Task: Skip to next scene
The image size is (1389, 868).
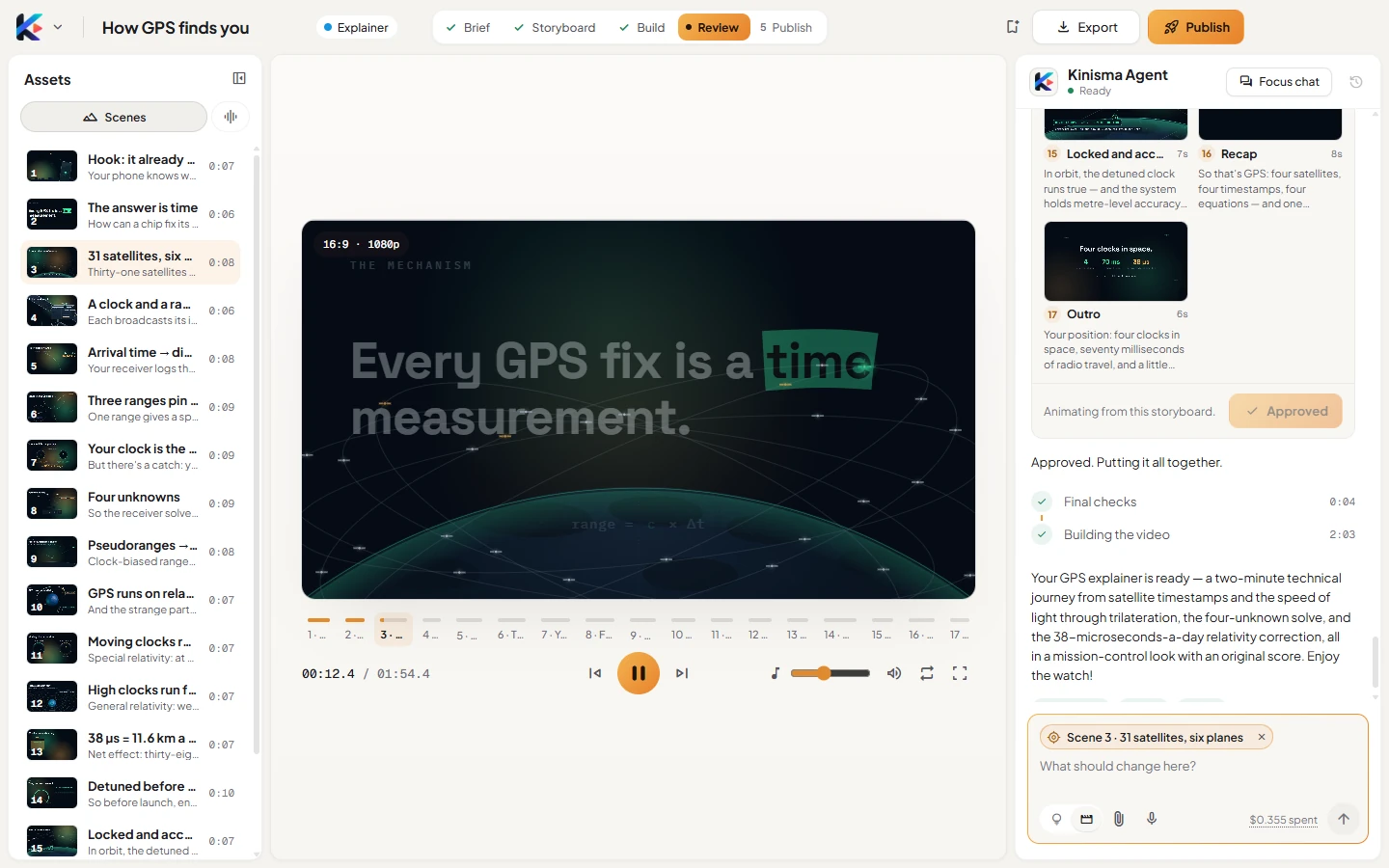Action: point(682,673)
